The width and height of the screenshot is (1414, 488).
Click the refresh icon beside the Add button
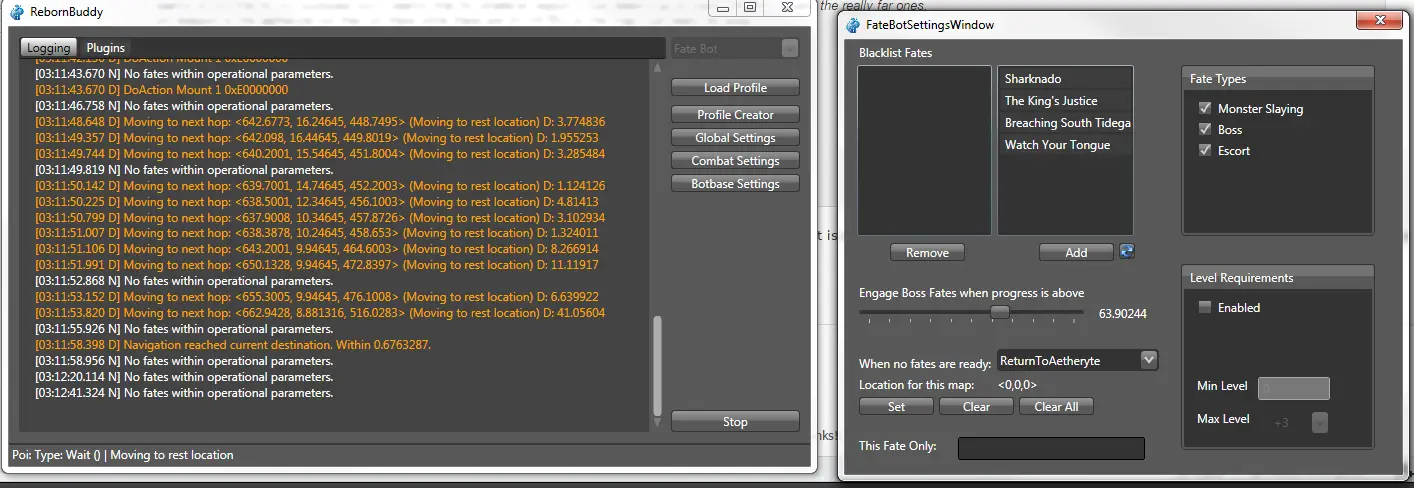pos(1127,252)
